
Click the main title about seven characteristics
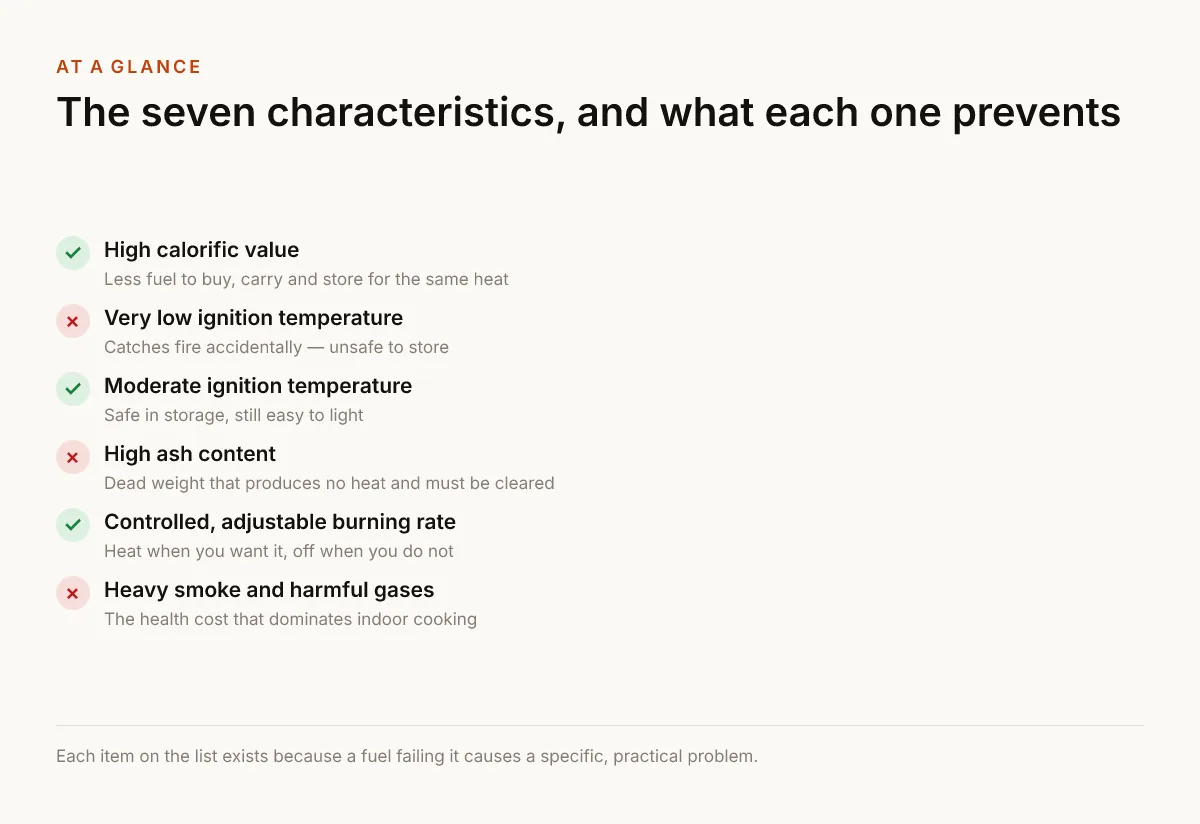tap(588, 112)
